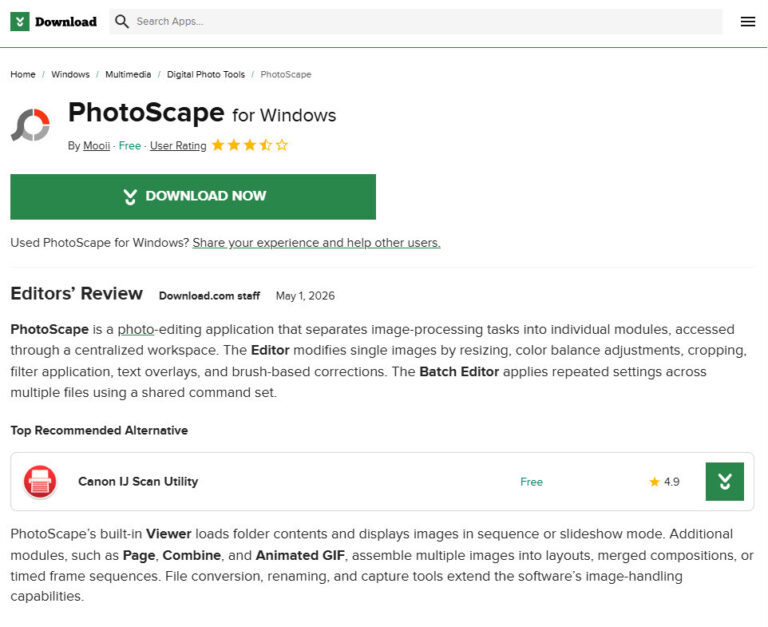Click the User Rating link
The image size is (768, 627).
pyautogui.click(x=178, y=146)
